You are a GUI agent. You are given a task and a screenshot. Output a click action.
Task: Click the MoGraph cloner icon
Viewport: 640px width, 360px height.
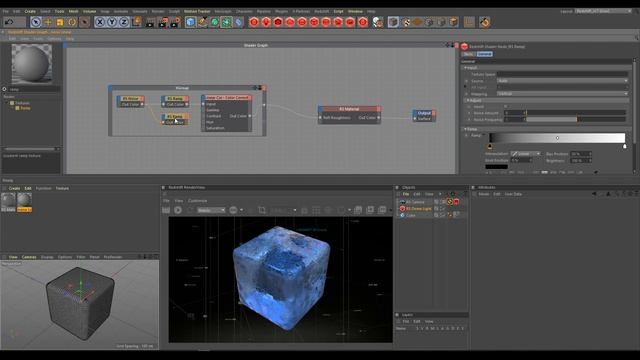(226, 22)
